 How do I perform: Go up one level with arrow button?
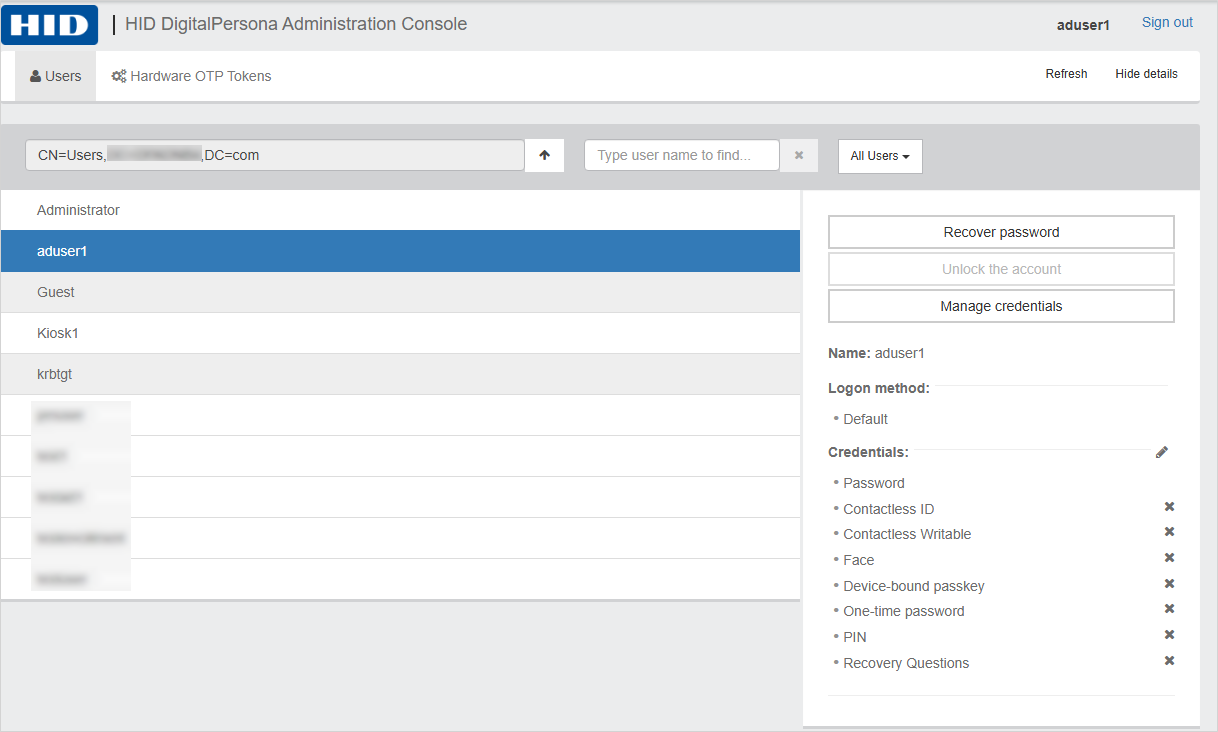(x=544, y=155)
